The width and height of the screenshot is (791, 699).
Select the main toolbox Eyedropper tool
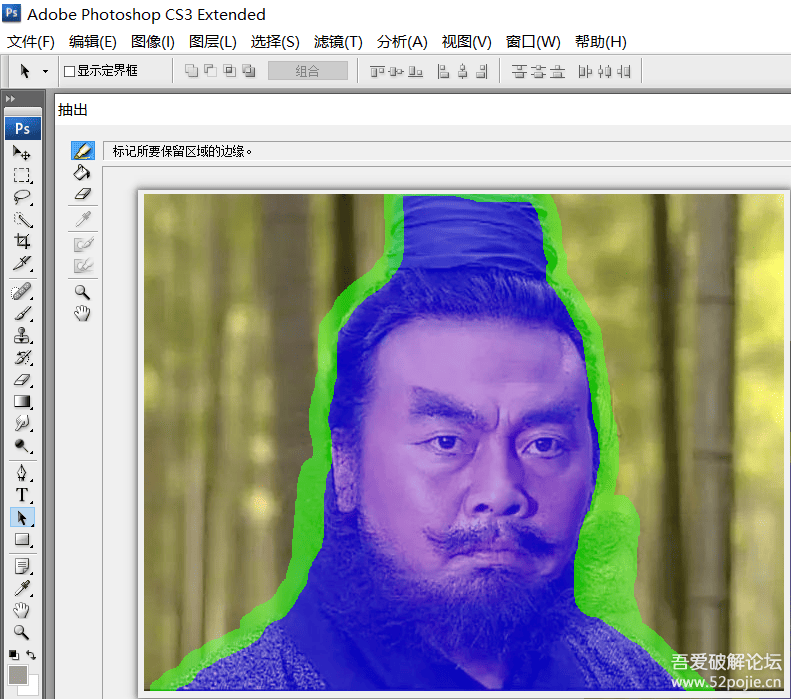tap(22, 589)
